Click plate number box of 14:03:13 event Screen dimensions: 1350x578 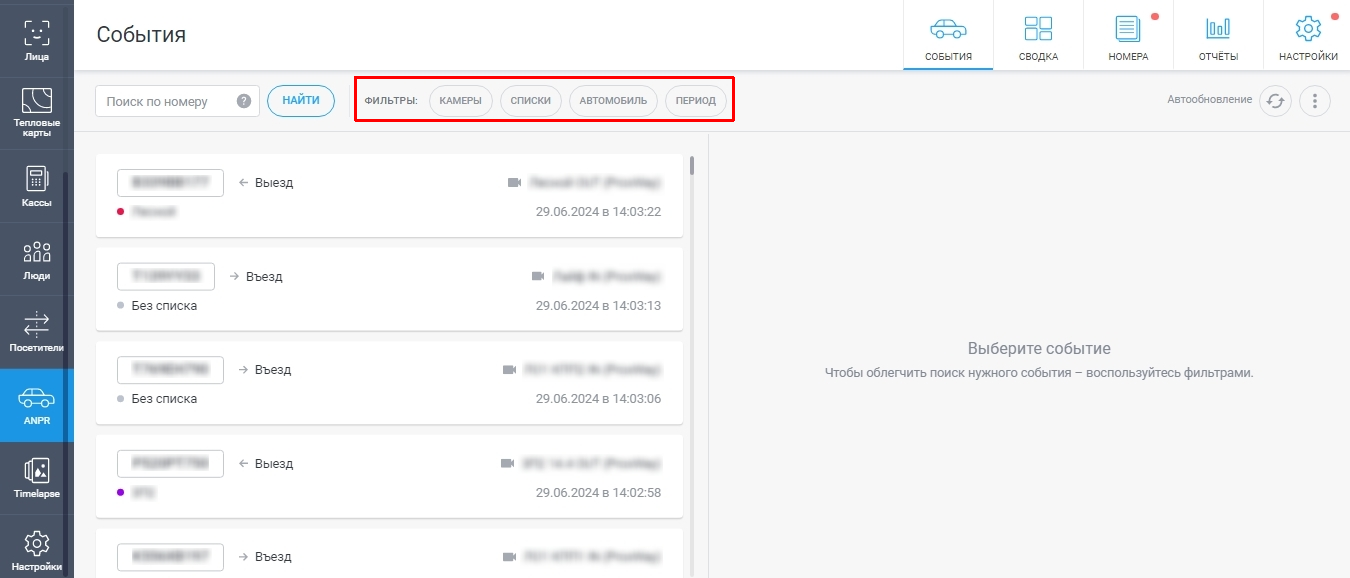point(166,276)
